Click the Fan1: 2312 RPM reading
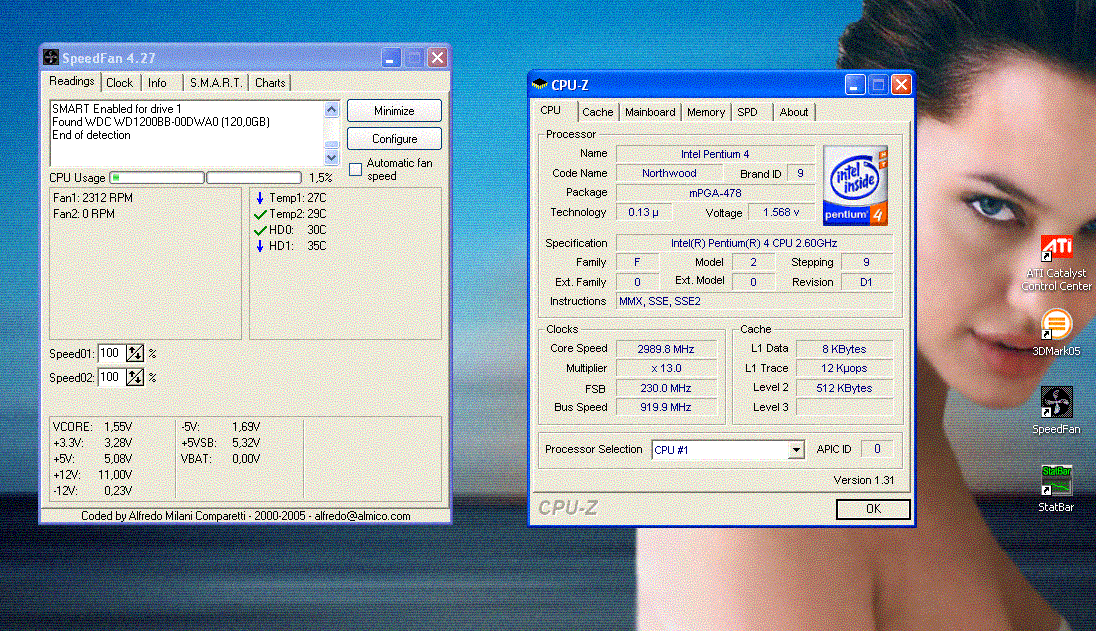Image resolution: width=1096 pixels, height=631 pixels. coord(93,198)
